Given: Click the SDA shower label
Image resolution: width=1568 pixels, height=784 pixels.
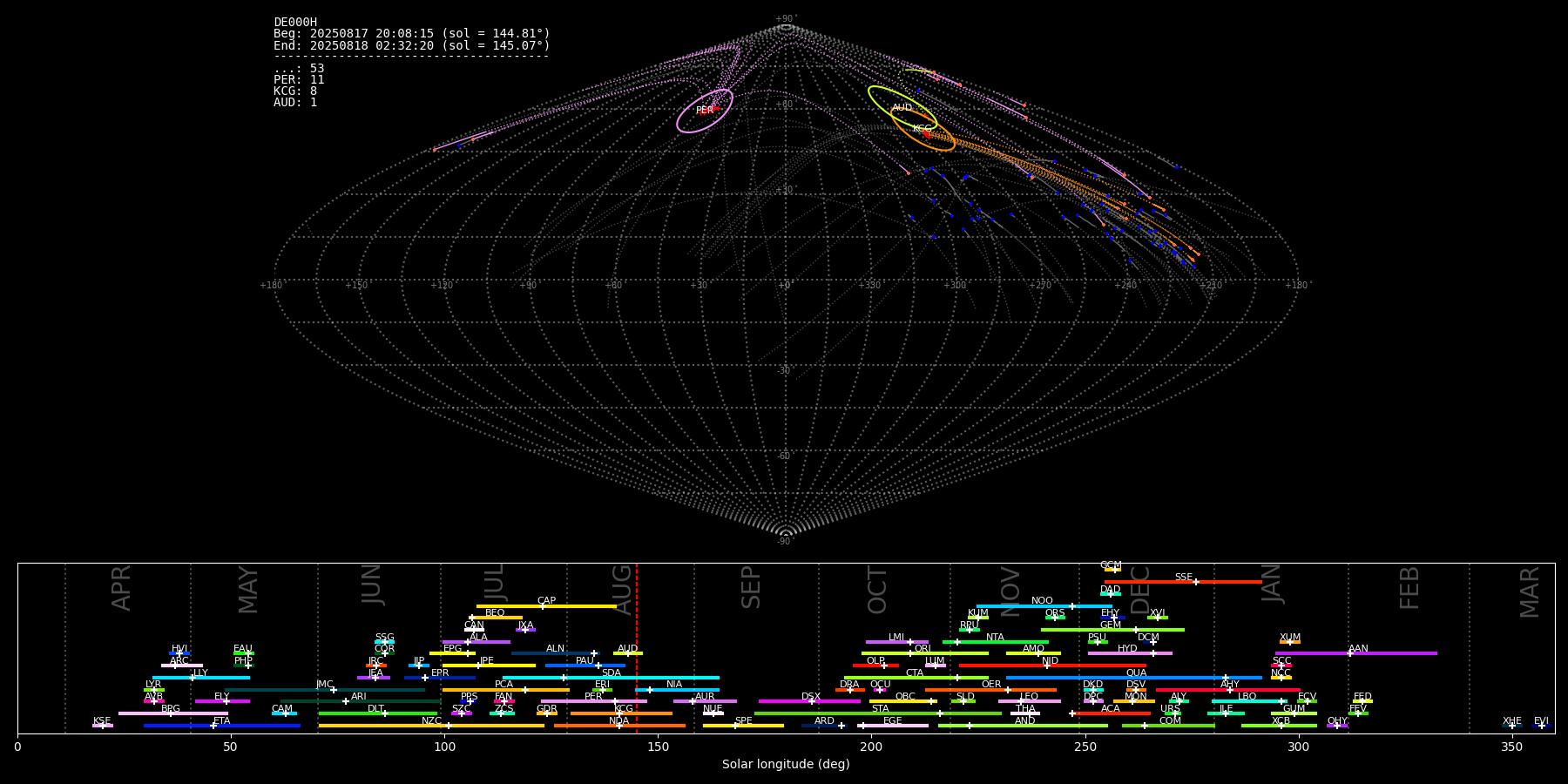Looking at the screenshot, I should (612, 673).
